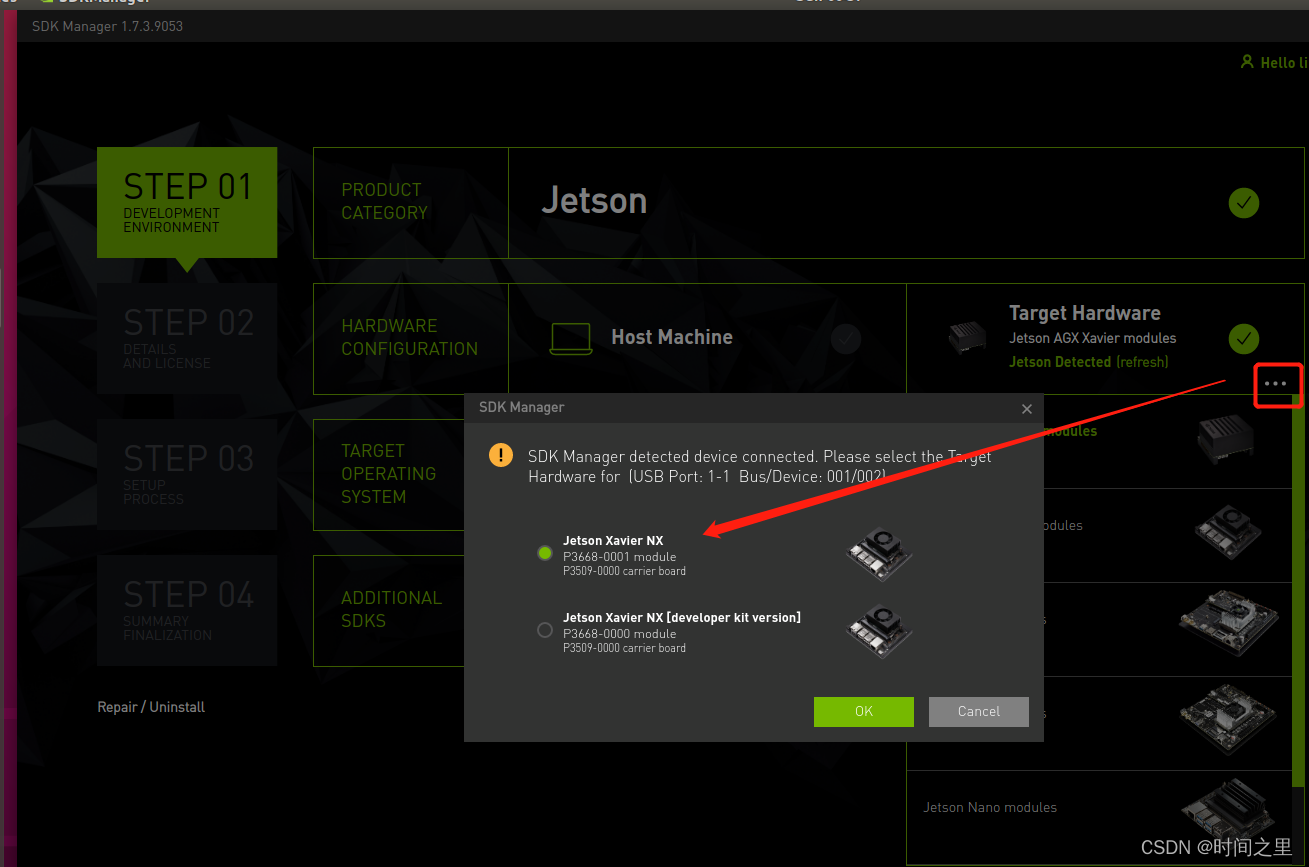Click the Jetson AGX Xavier modules subtitle
The width and height of the screenshot is (1309, 867).
[1092, 338]
